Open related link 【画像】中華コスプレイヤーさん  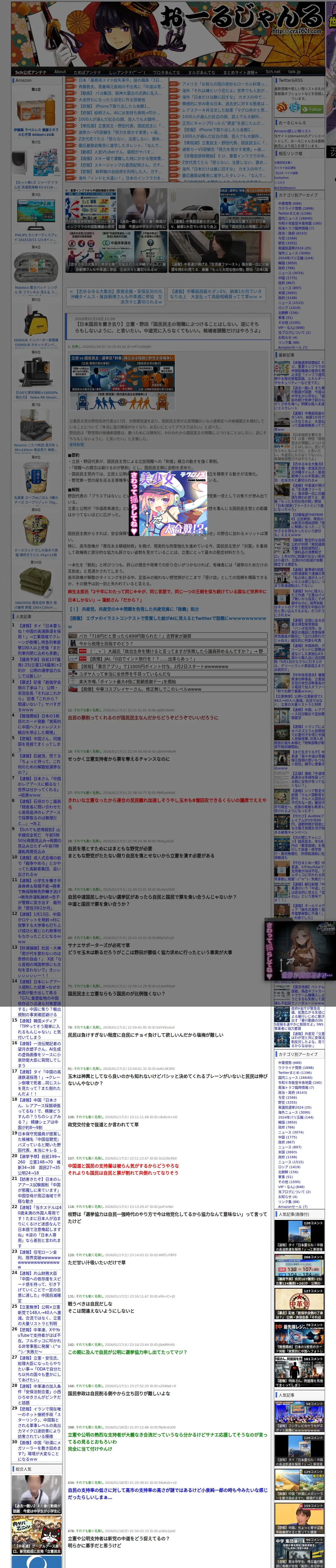click(x=168, y=689)
